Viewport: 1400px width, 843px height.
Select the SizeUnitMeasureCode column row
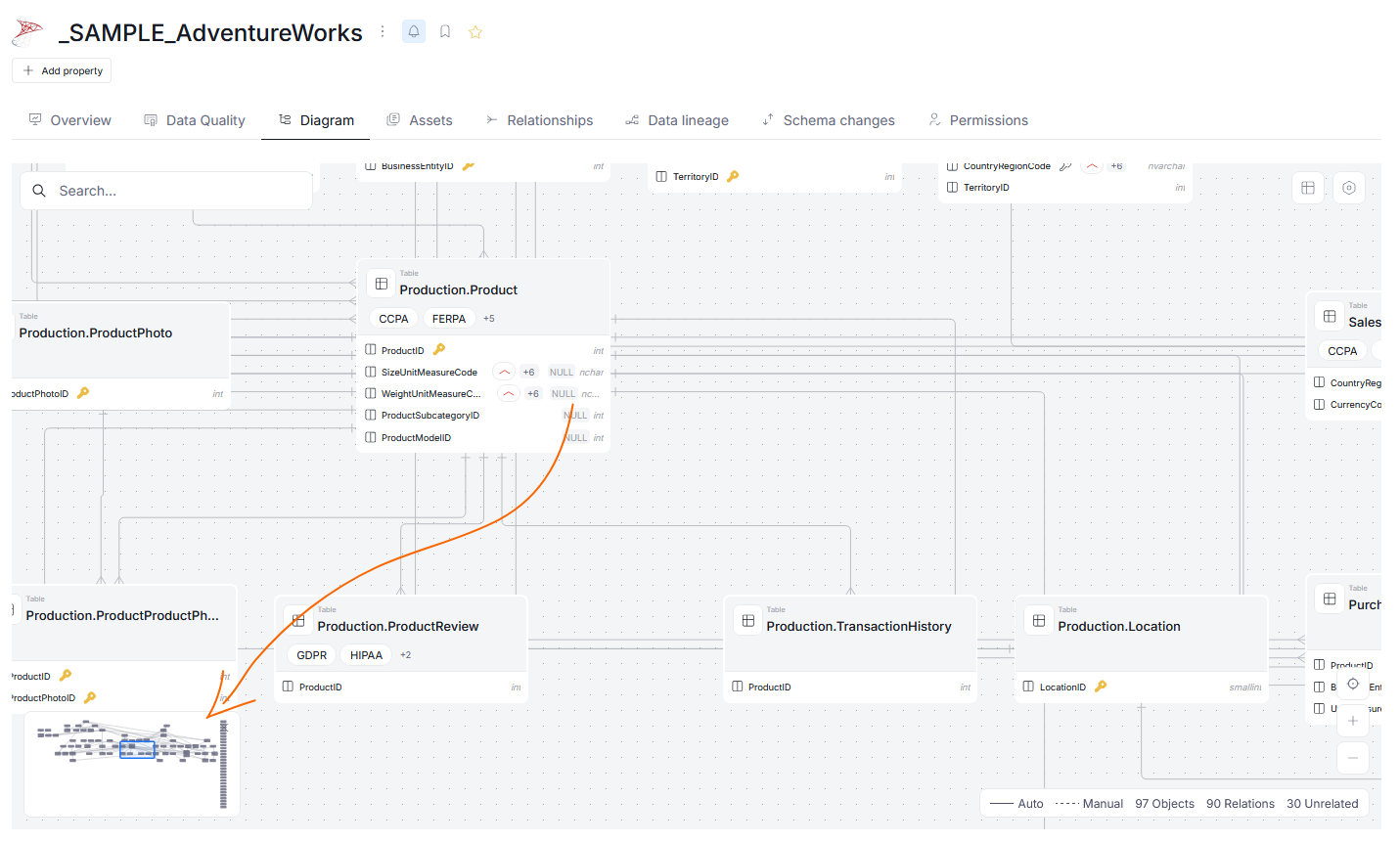coord(484,372)
